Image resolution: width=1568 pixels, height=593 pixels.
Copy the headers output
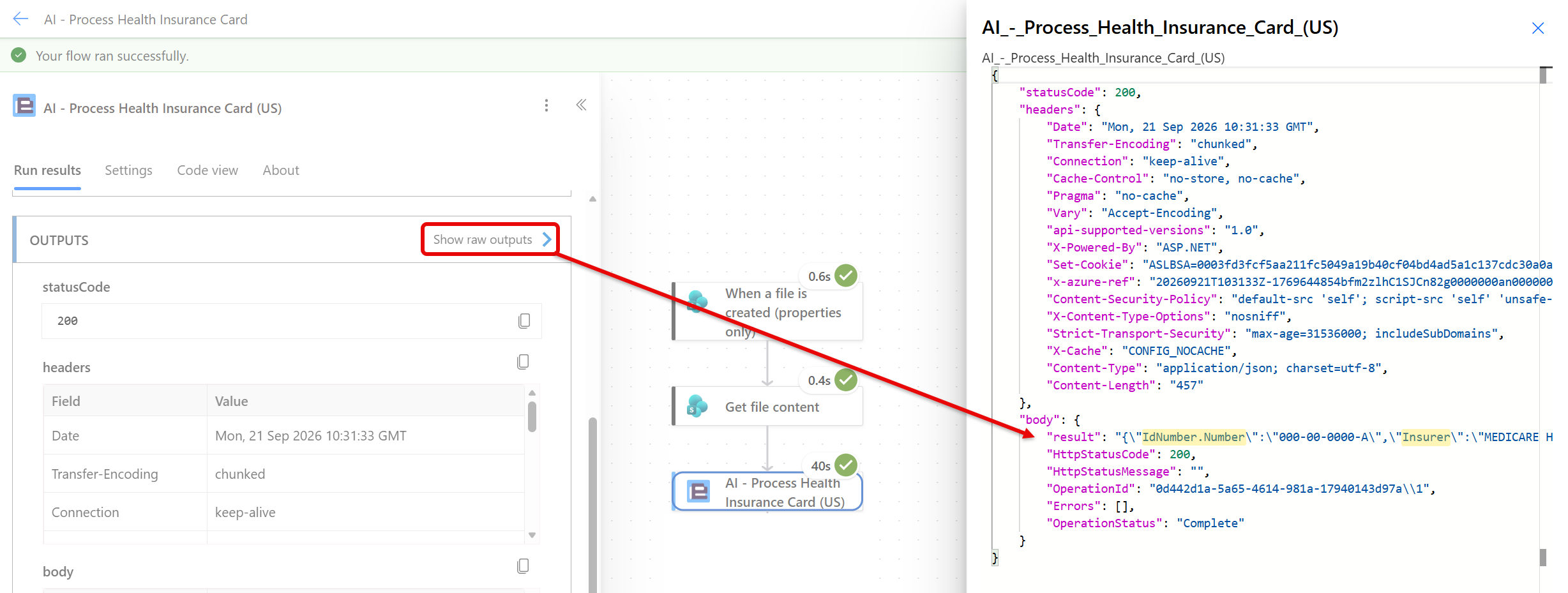[523, 362]
